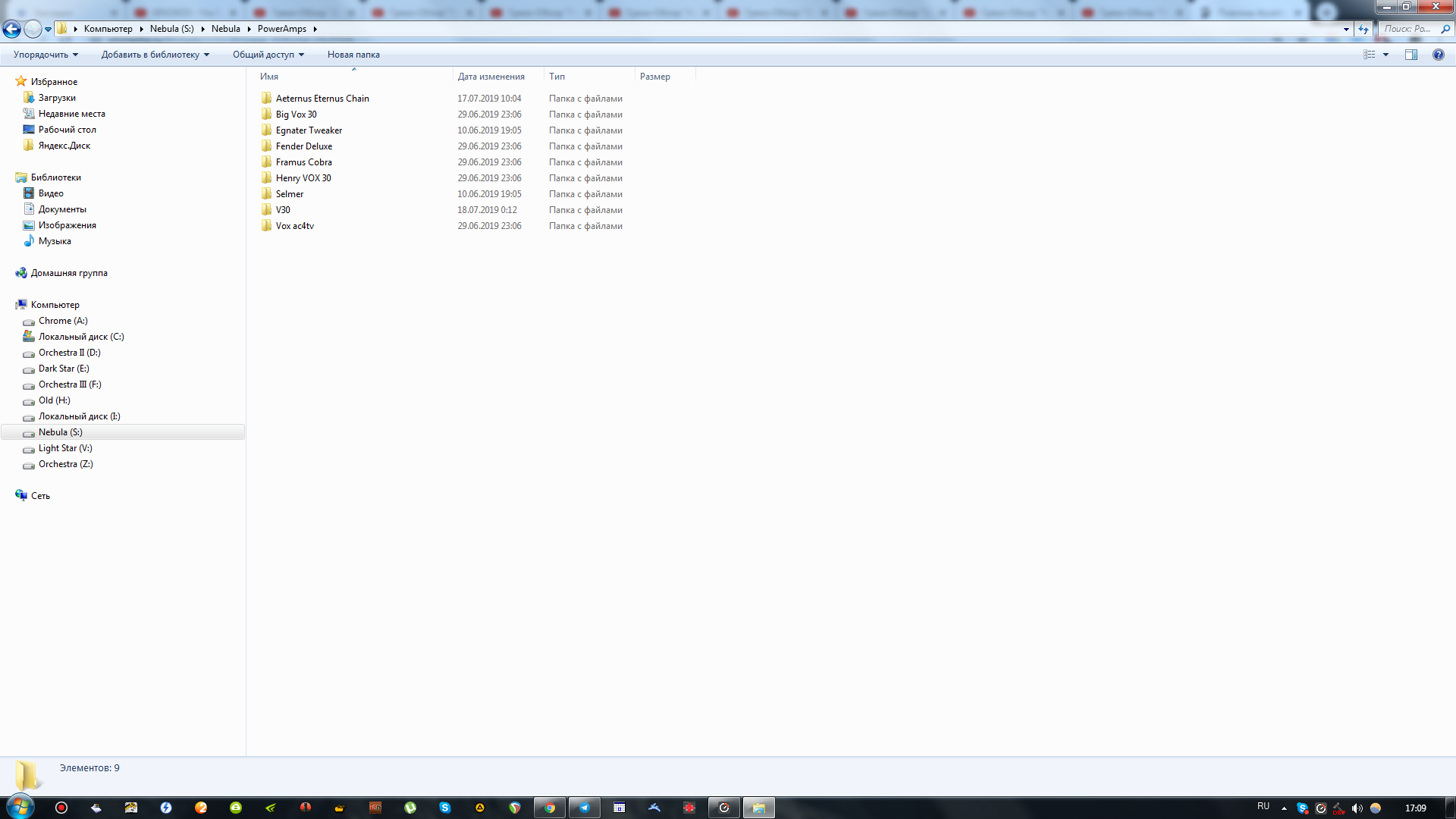1456x819 pixels.
Task: Open Яндекс.Диск in the navigation pane
Action: click(64, 146)
